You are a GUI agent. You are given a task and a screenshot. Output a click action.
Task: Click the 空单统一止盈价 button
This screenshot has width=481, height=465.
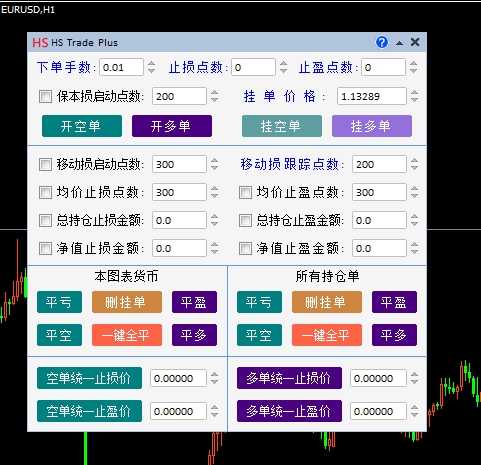click(x=89, y=411)
